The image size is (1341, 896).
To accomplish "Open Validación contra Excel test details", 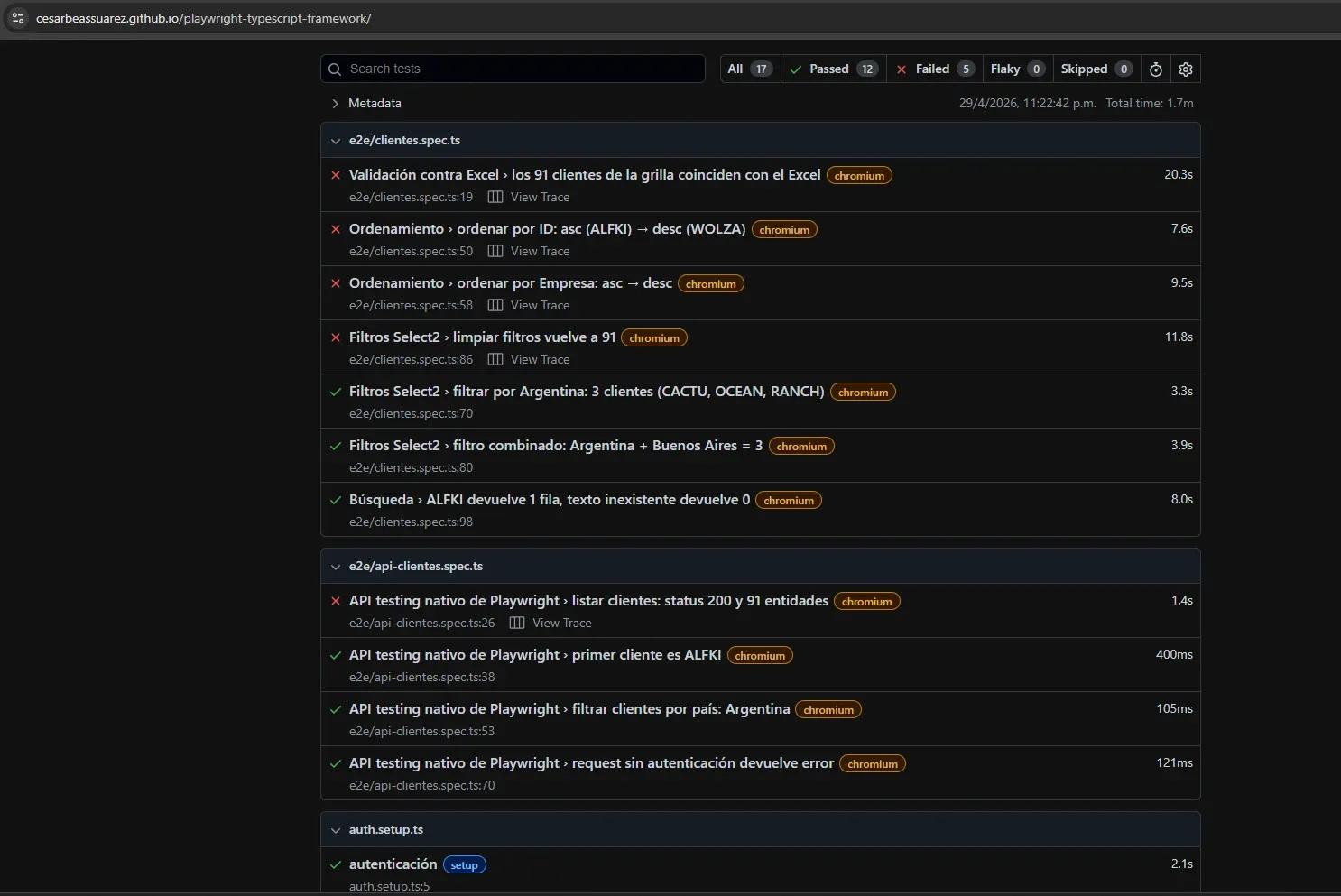I will pos(585,175).
